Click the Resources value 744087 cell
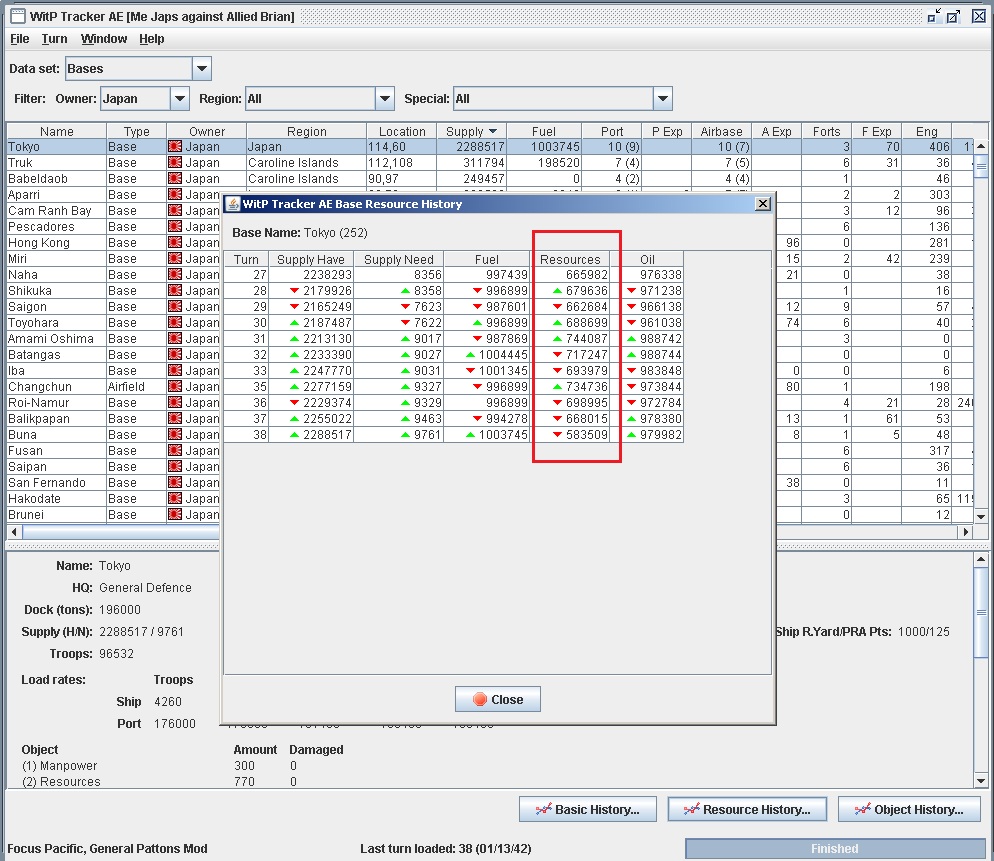 [x=570, y=339]
